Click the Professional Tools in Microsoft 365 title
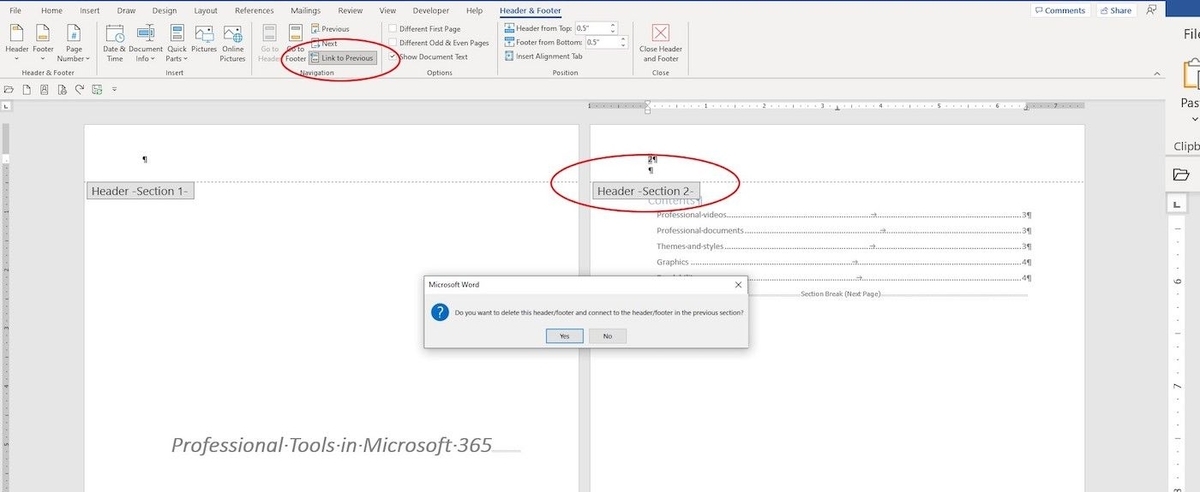Viewport: 1200px width, 492px height. coord(332,445)
